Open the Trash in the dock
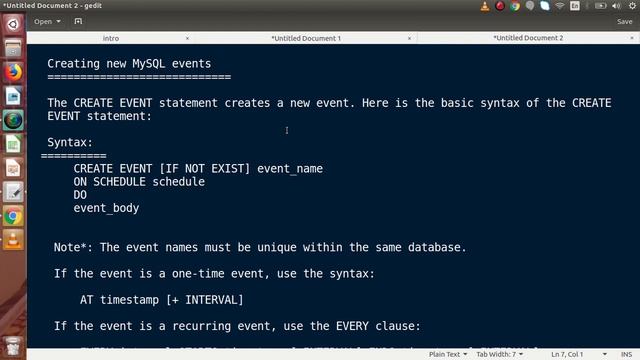 click(13, 346)
